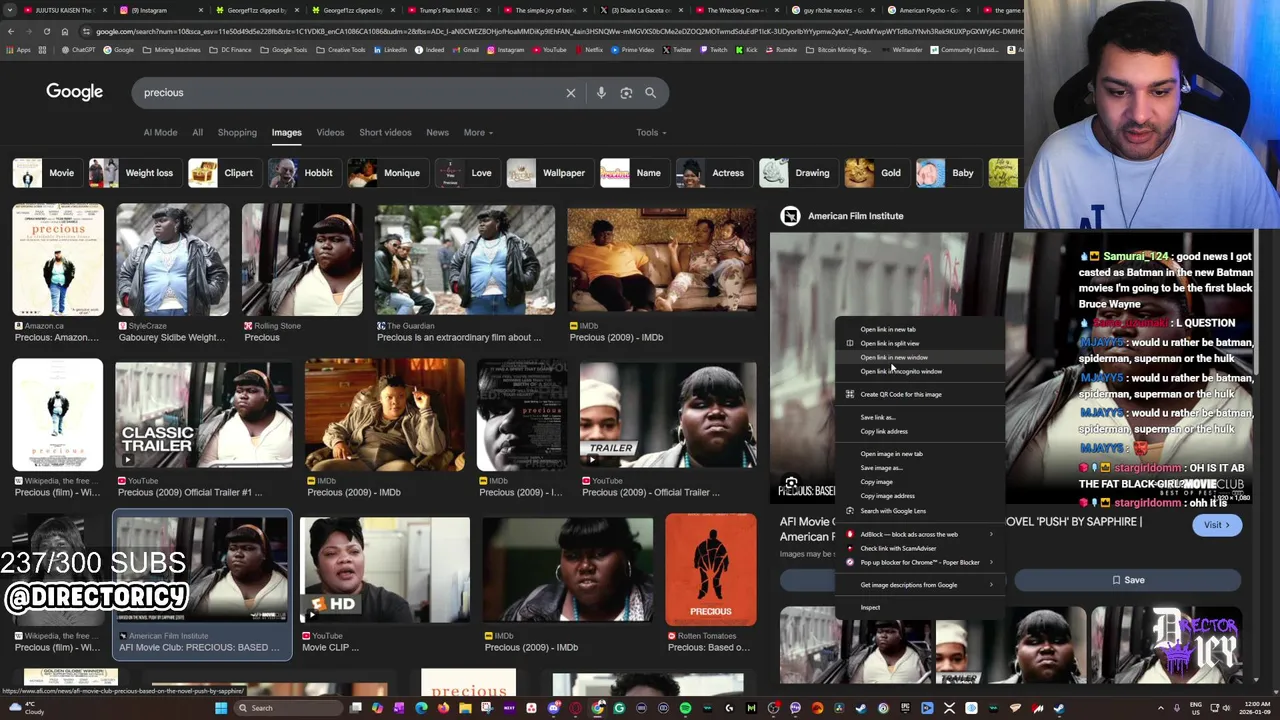
Task: Open Amazon.ca Precious poster thumbnail
Action: (x=58, y=260)
